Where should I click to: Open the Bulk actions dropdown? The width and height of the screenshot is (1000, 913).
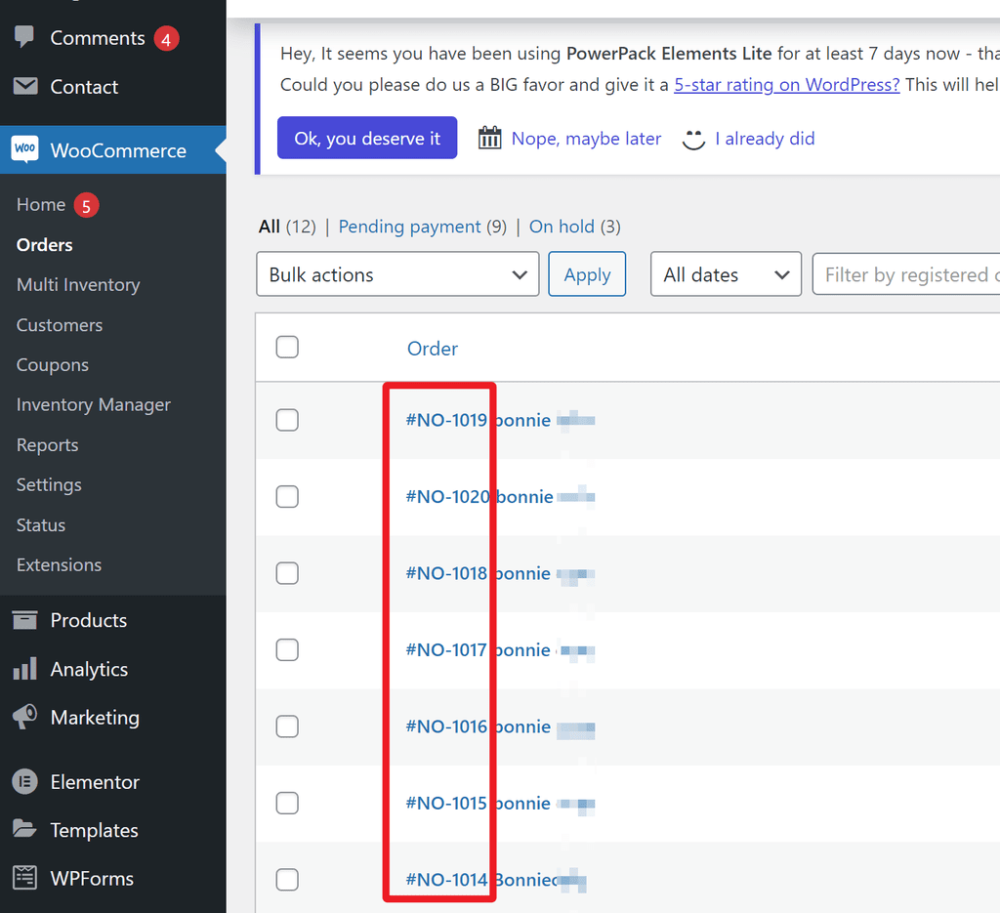[x=397, y=274]
